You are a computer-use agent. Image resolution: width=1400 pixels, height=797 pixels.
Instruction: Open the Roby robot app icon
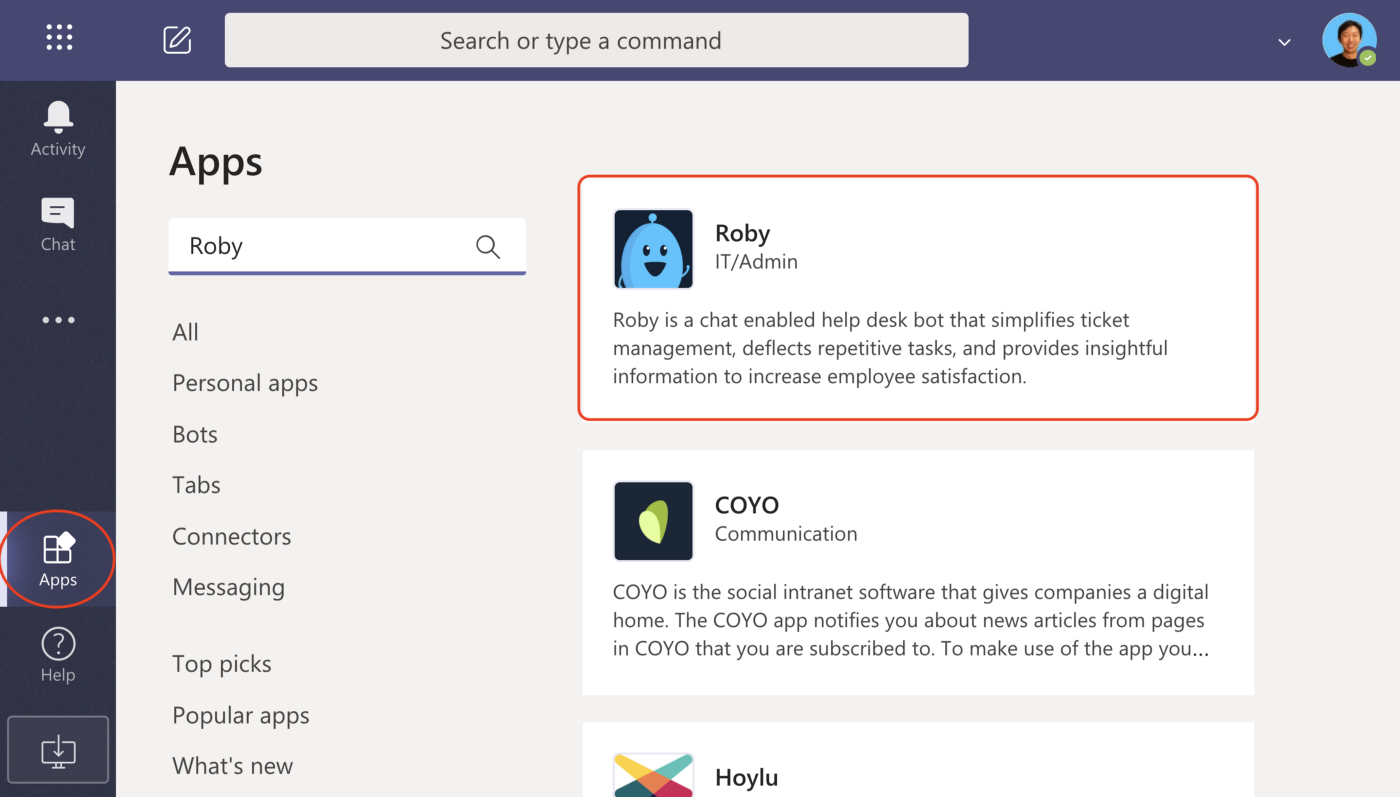(x=653, y=249)
